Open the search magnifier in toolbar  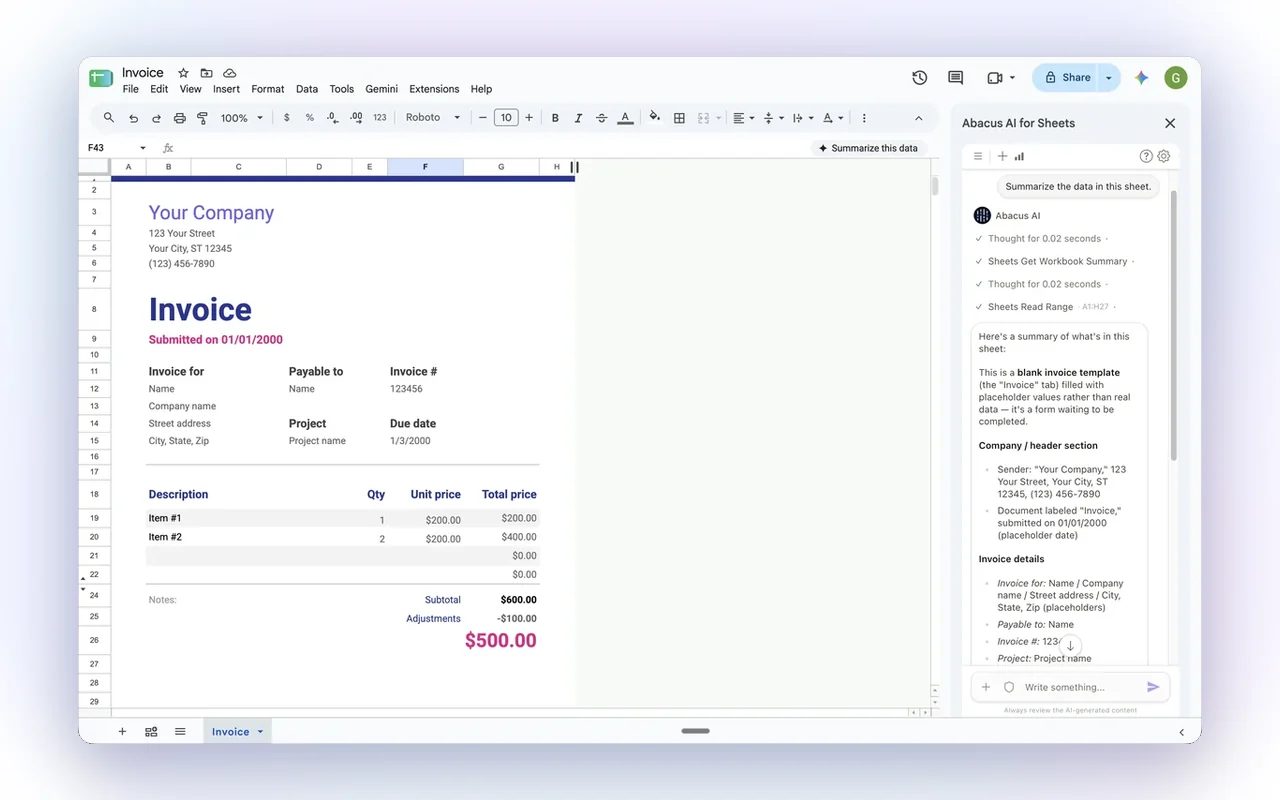click(109, 118)
